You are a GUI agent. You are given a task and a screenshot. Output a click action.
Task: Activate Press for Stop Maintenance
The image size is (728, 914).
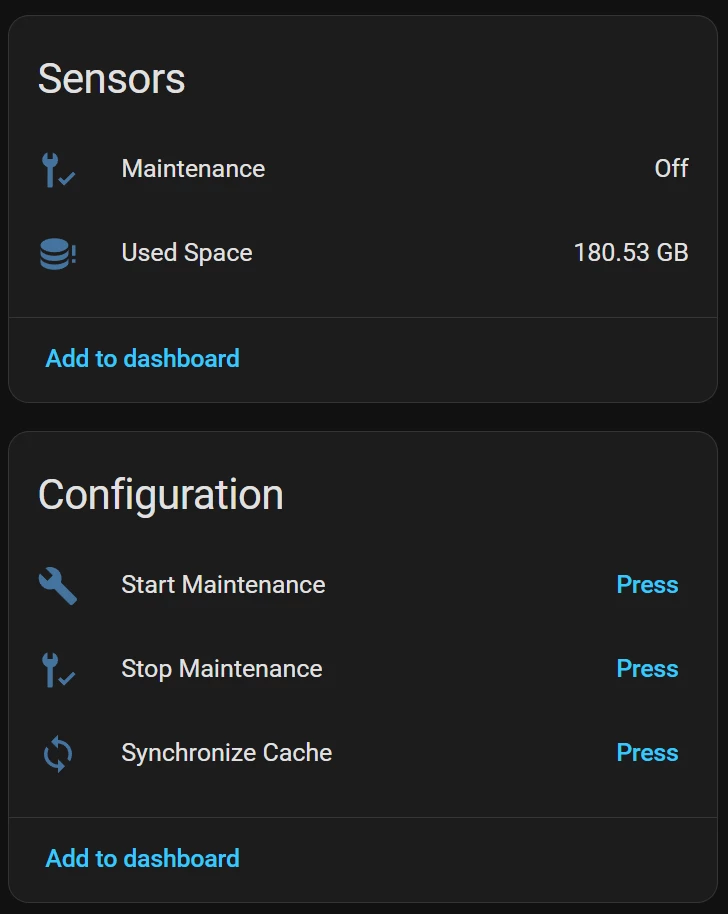coord(647,669)
